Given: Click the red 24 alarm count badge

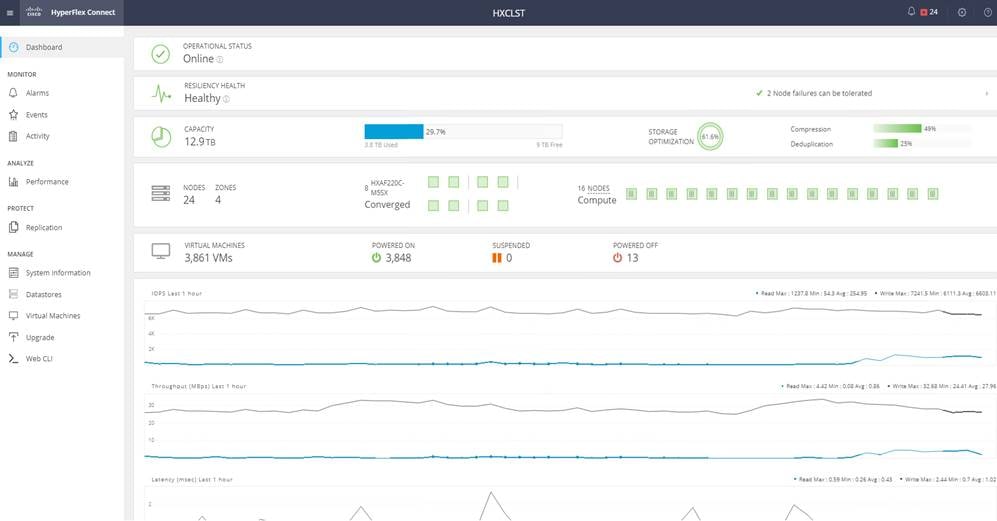Looking at the screenshot, I should click(x=930, y=12).
